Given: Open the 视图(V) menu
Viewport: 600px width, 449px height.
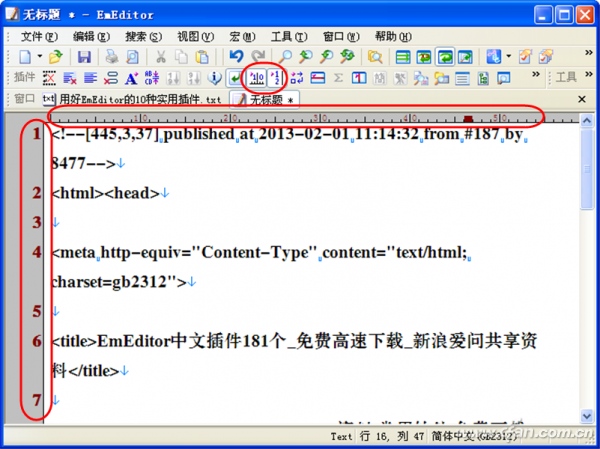Looking at the screenshot, I should pyautogui.click(x=195, y=37).
